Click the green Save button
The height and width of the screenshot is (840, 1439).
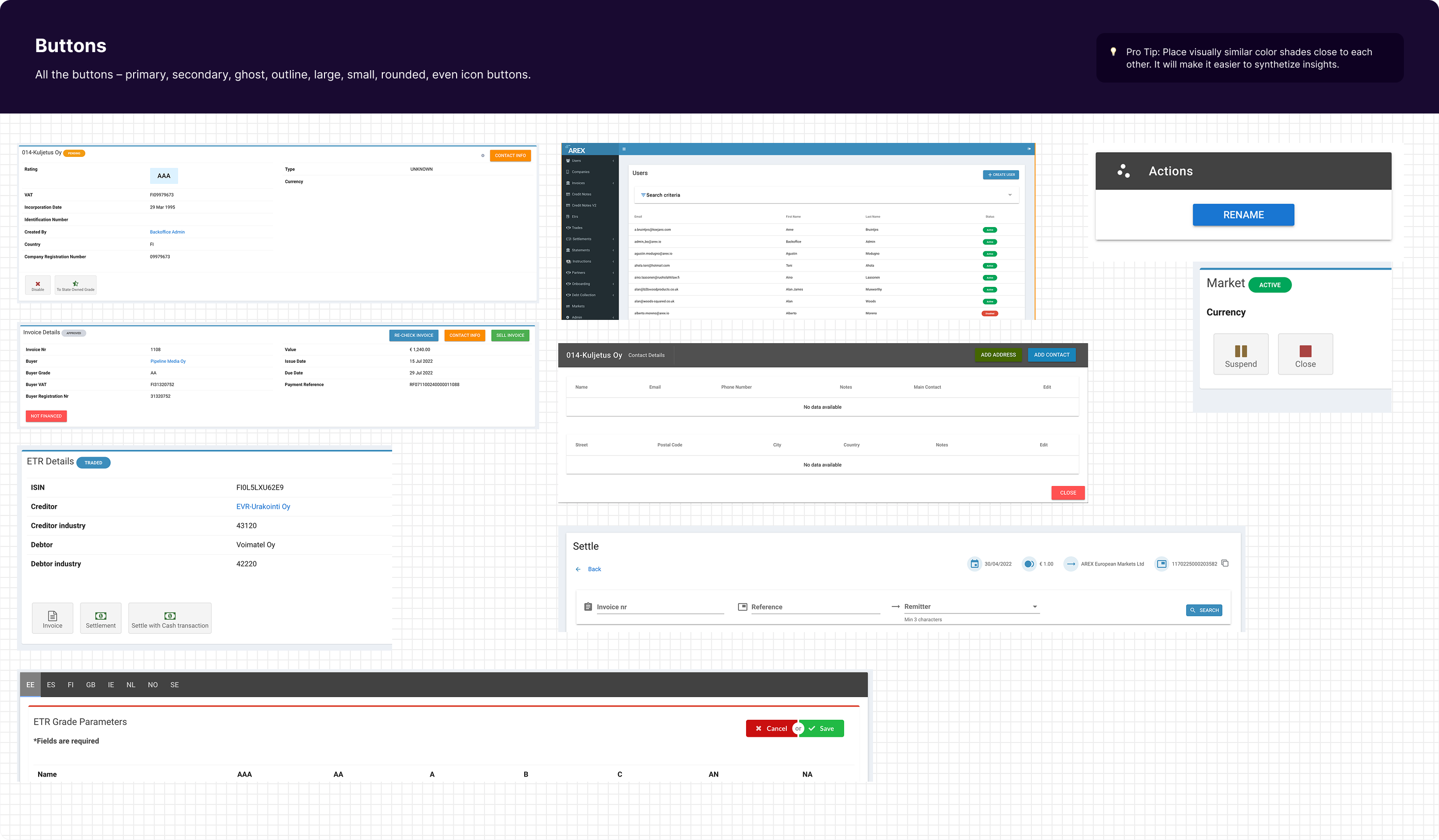click(822, 729)
